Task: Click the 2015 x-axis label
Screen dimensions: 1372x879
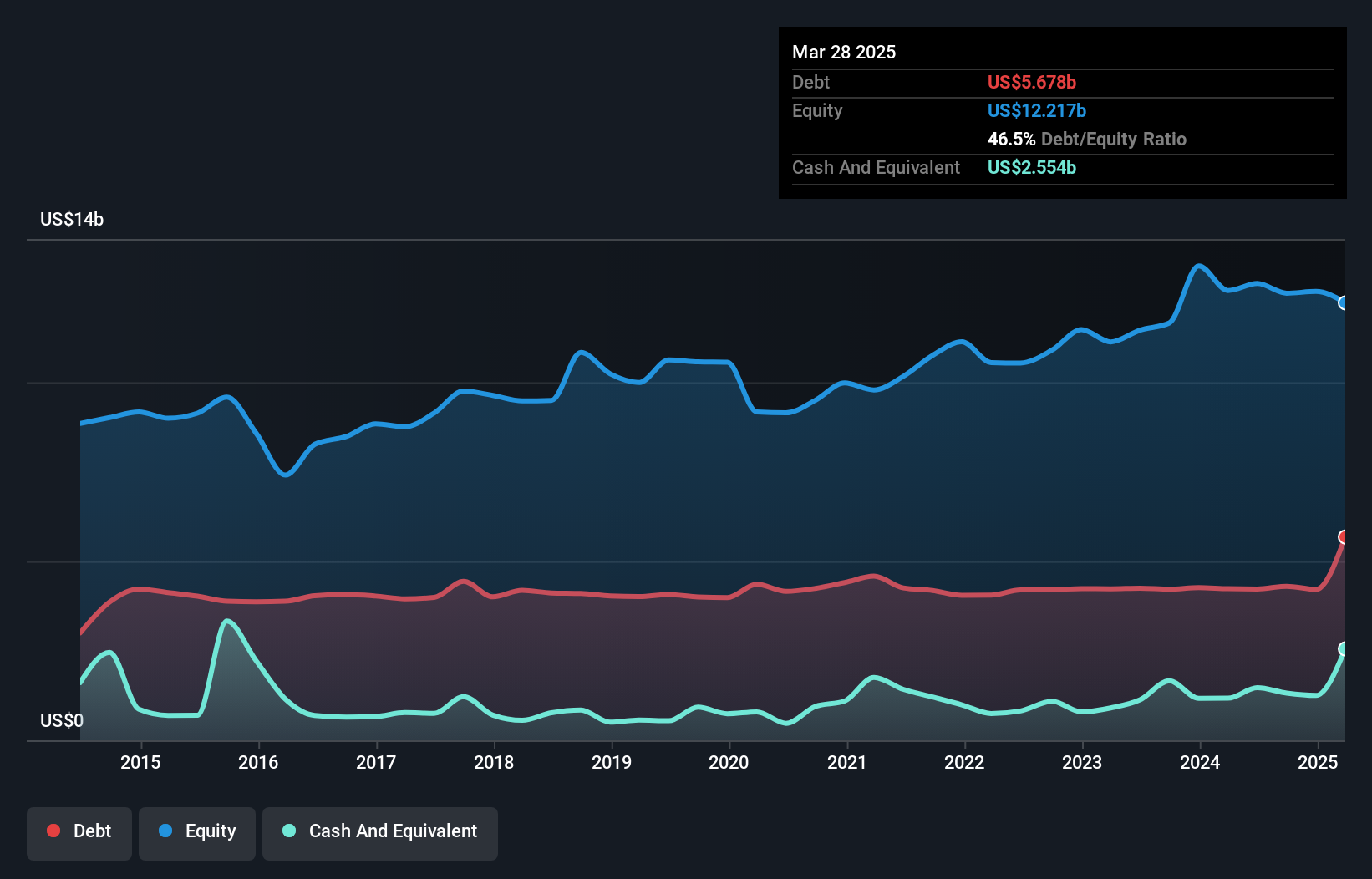Action: (140, 762)
